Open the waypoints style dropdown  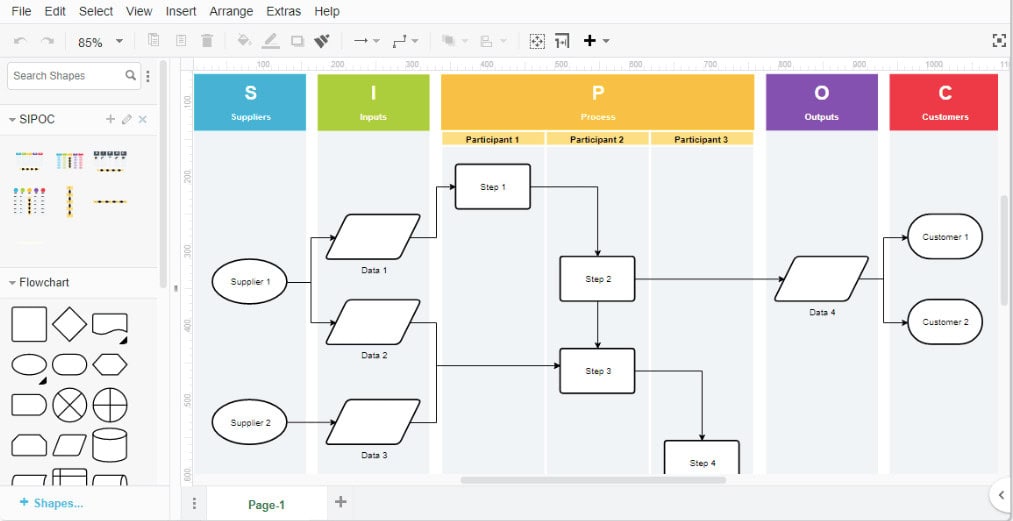point(405,41)
